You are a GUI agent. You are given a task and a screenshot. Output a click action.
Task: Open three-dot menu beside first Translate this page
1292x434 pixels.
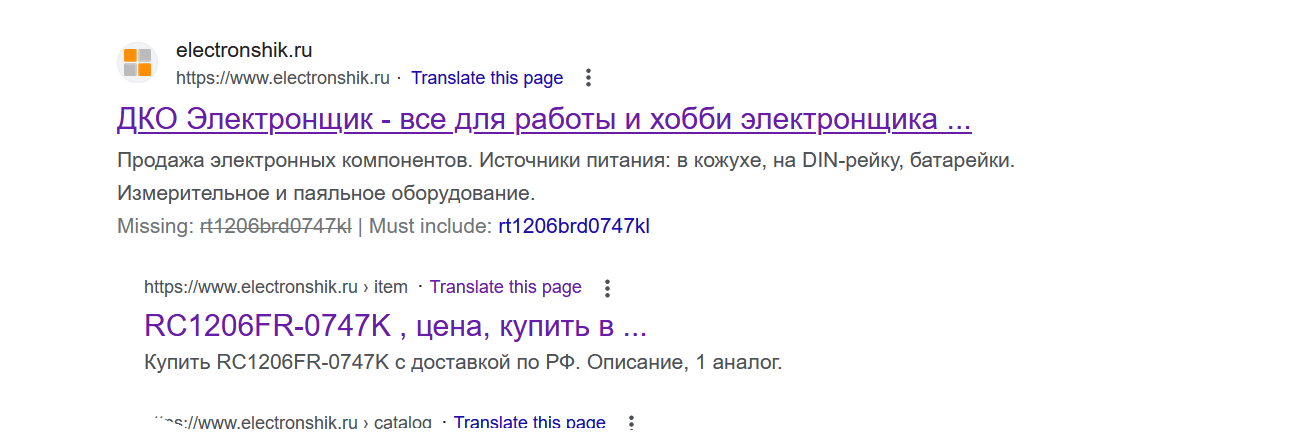(588, 78)
